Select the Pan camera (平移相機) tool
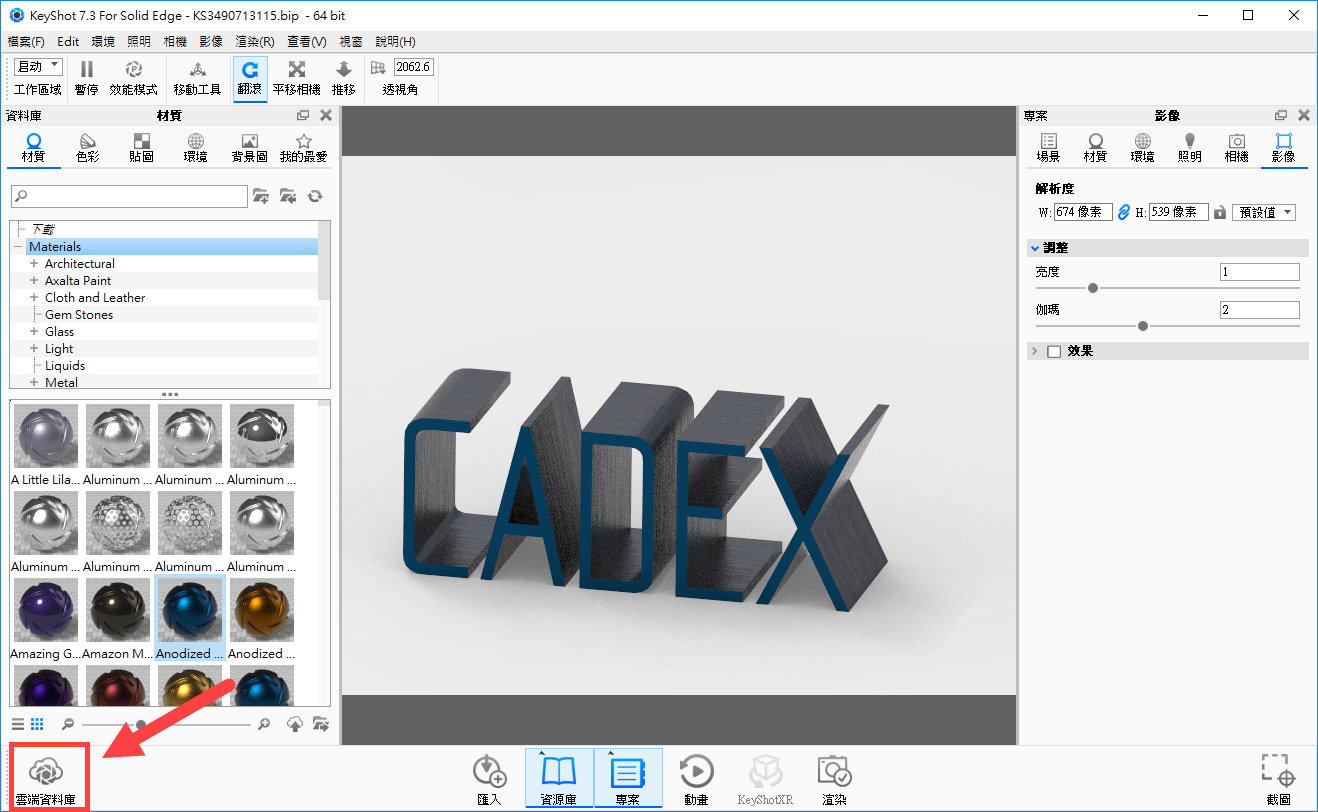Viewport: 1318px width, 812px height. click(x=296, y=78)
